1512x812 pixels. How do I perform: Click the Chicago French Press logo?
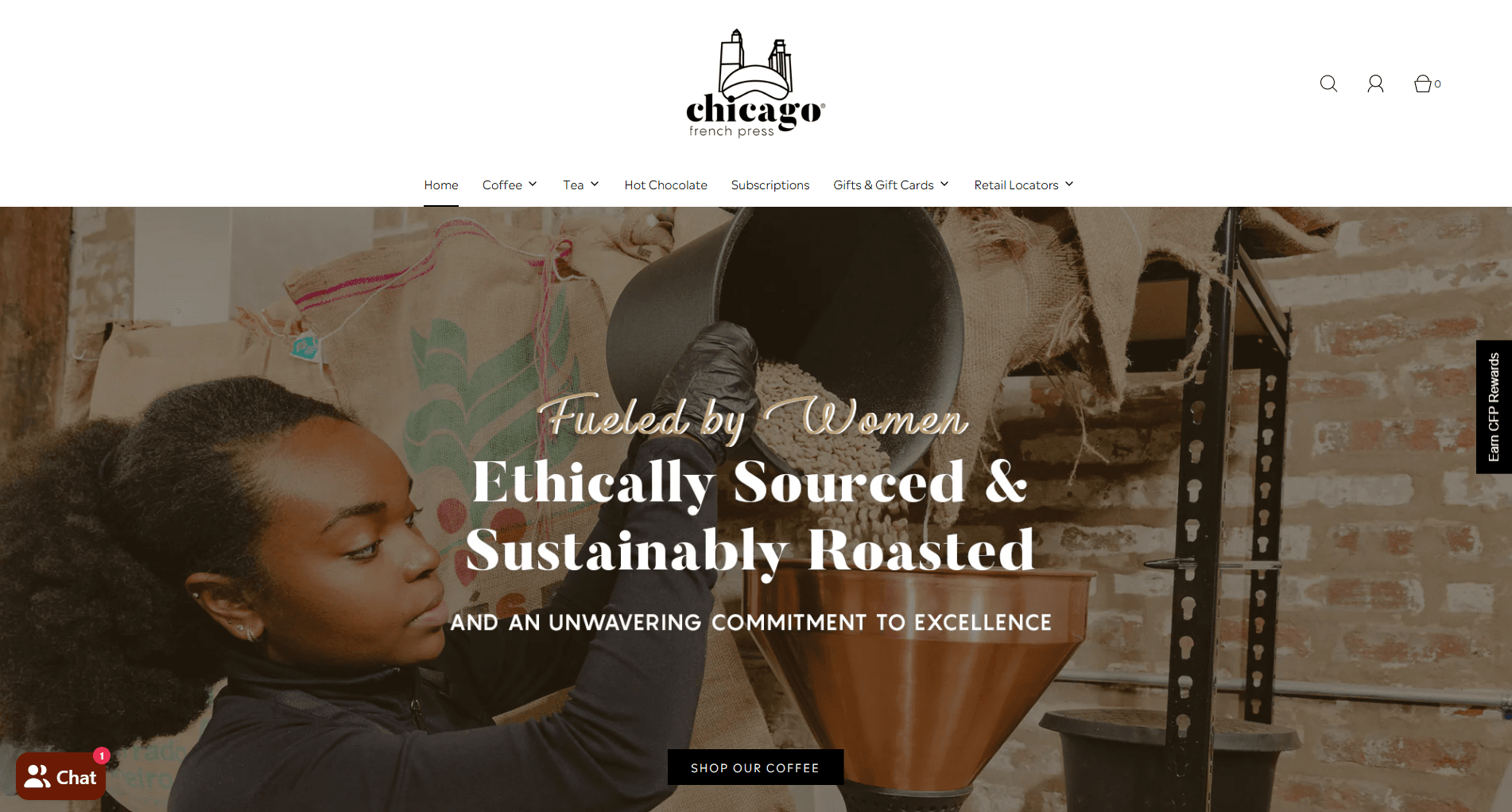click(x=755, y=84)
